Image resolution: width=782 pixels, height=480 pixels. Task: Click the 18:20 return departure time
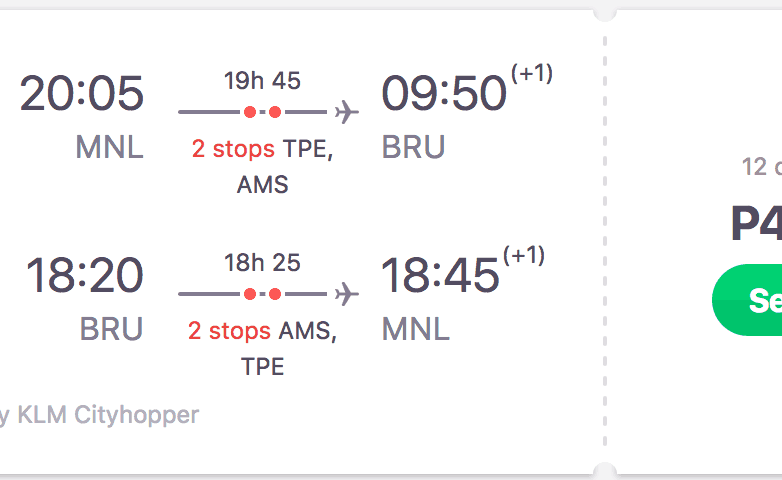(84, 276)
